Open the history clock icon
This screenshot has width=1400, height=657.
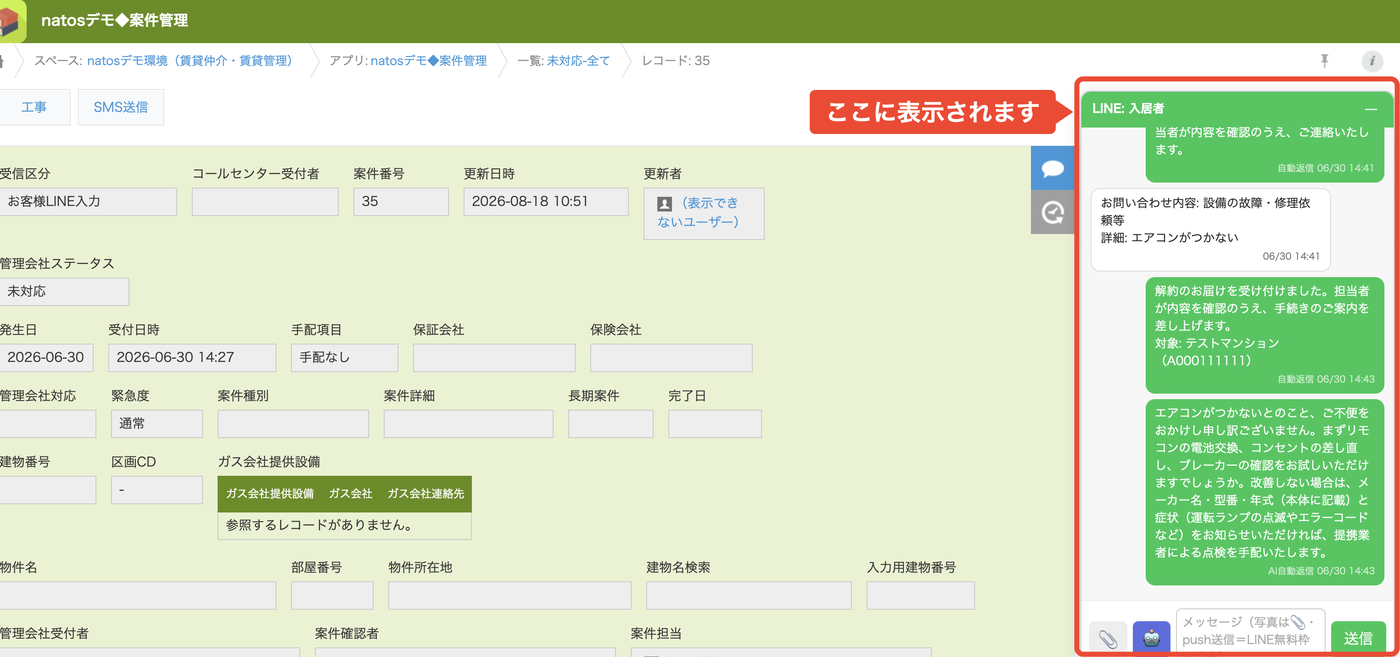[x=1052, y=212]
